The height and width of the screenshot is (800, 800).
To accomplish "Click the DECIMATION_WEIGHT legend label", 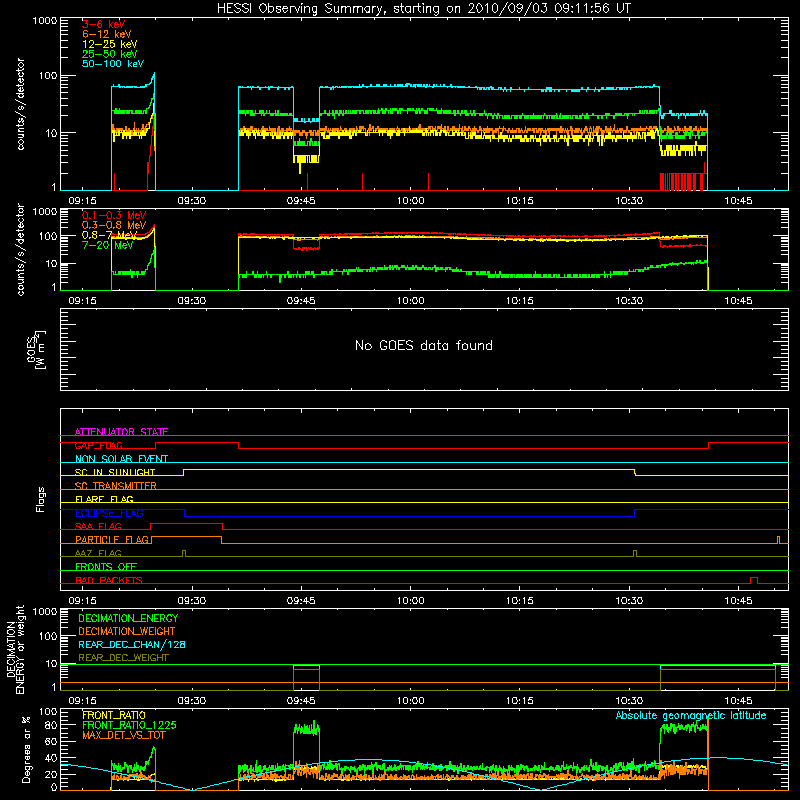I will coord(127,631).
